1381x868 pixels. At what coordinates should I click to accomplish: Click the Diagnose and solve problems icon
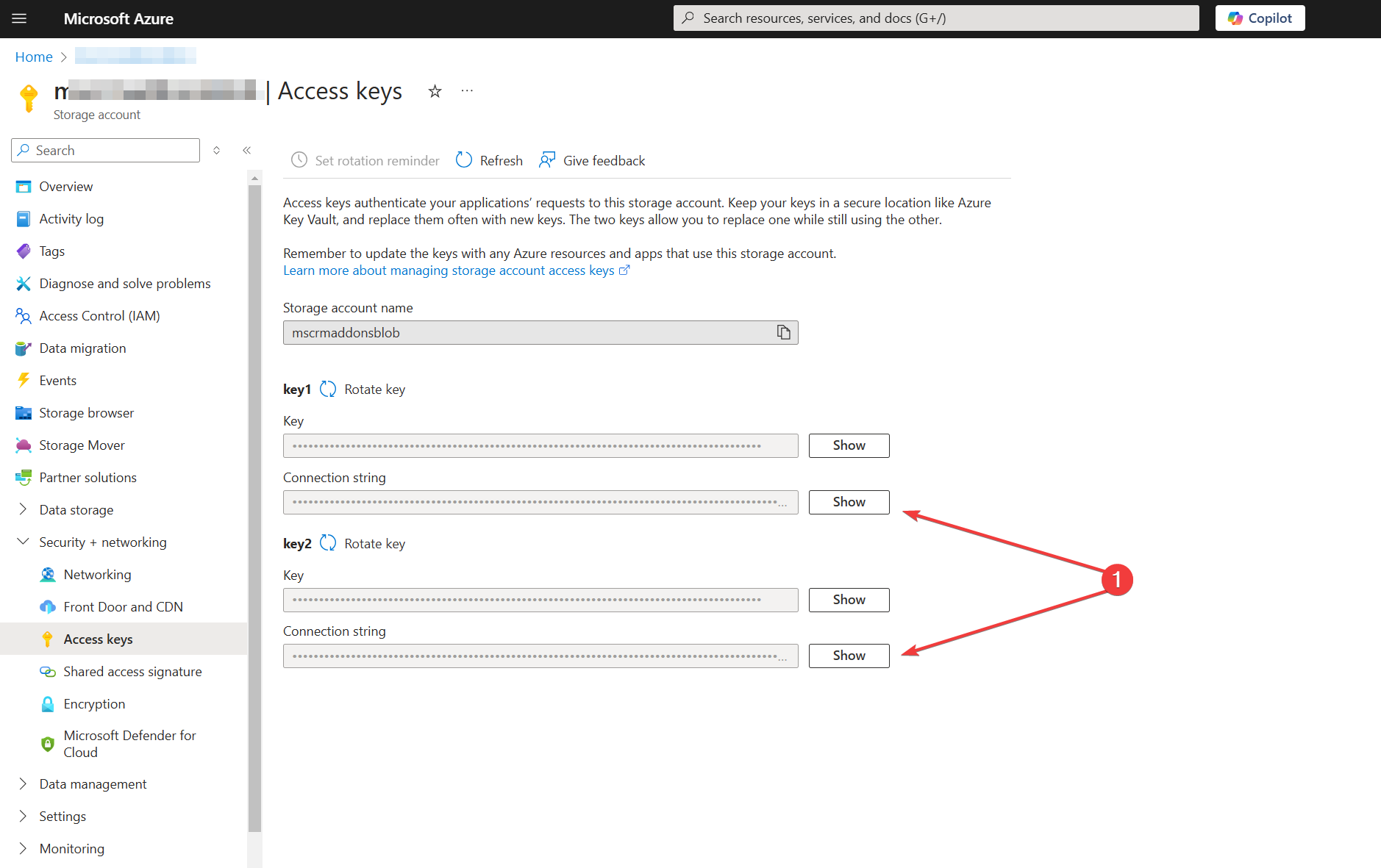pyautogui.click(x=24, y=284)
